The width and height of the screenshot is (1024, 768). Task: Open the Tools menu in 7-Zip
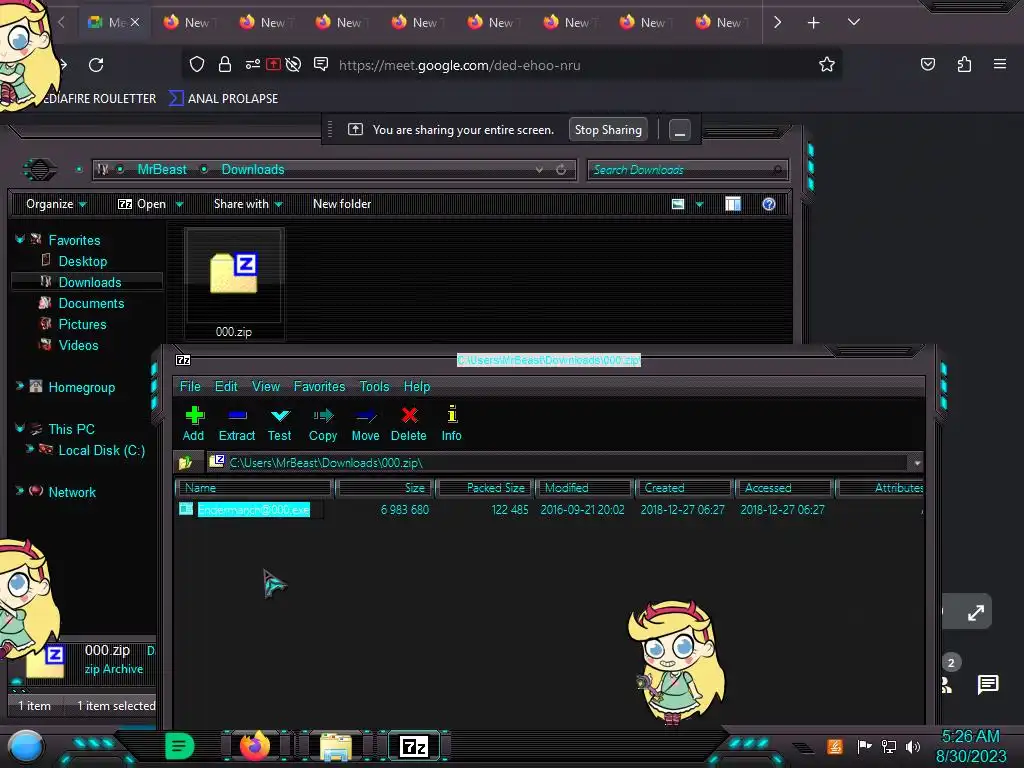pos(374,387)
